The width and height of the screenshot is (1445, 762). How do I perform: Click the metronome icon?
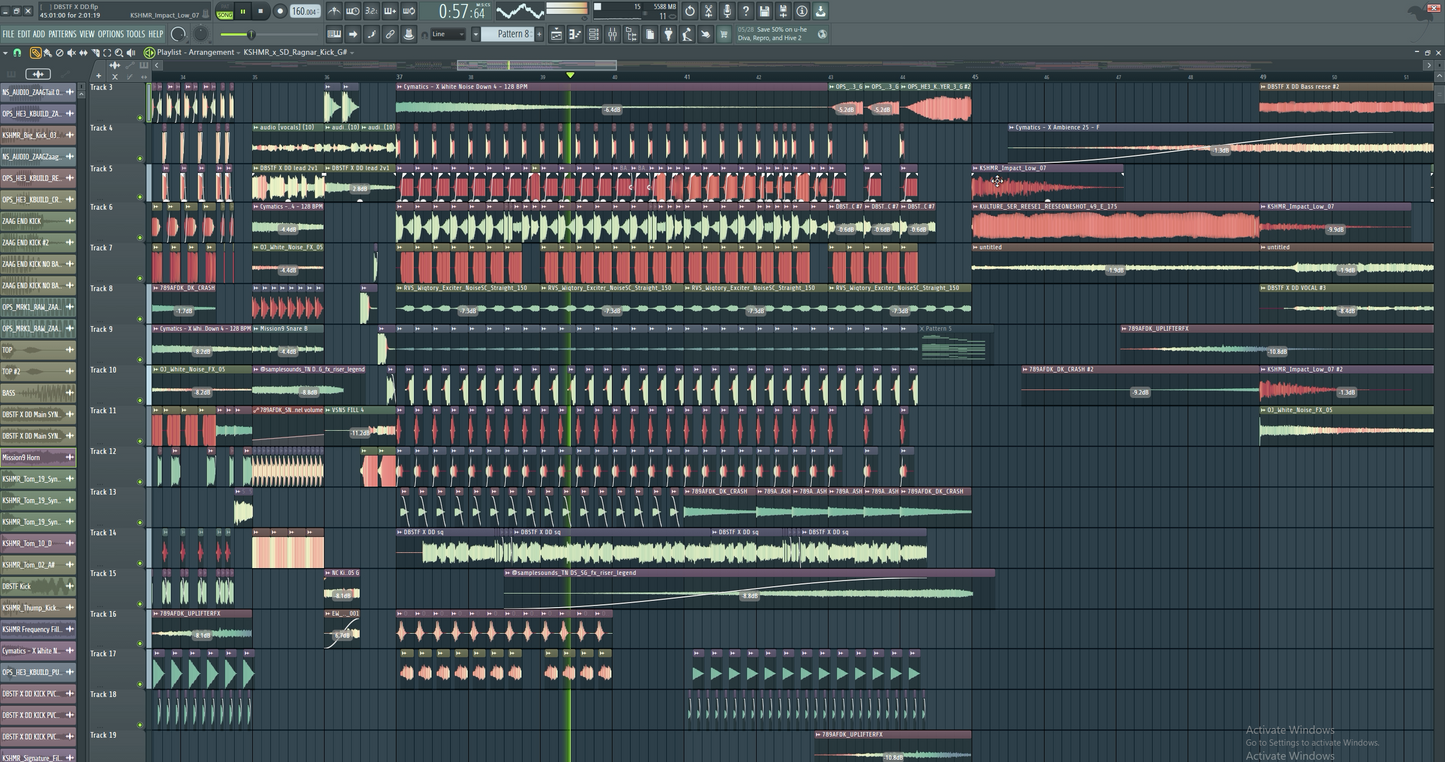click(x=334, y=11)
